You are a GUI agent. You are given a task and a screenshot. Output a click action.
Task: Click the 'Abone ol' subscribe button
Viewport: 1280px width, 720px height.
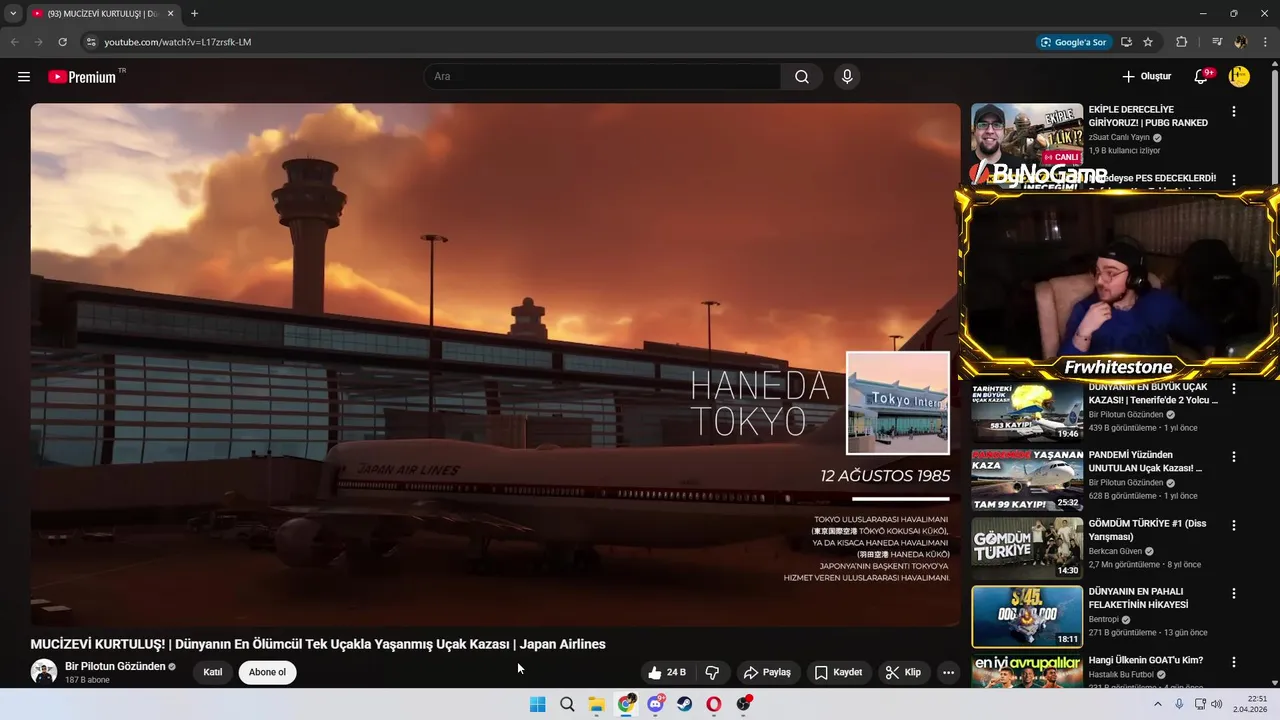coord(267,672)
